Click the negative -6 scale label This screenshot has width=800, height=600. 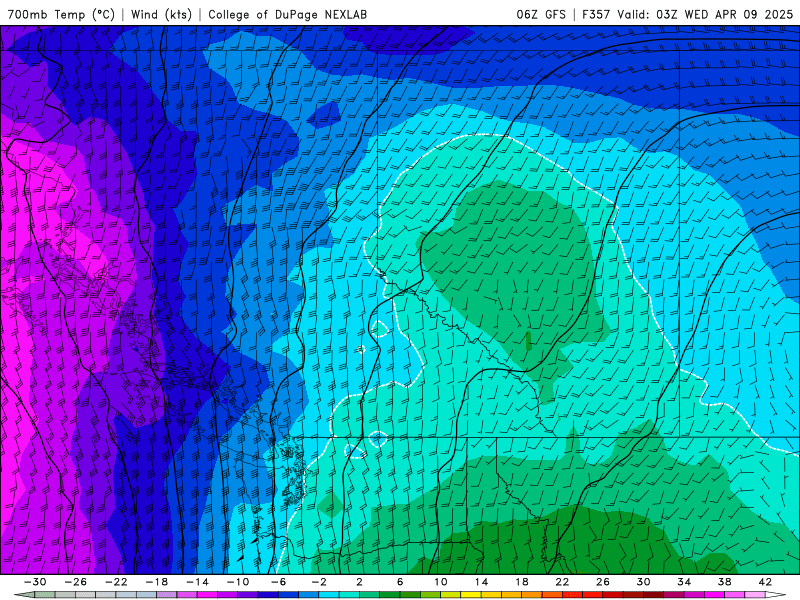coord(279,582)
